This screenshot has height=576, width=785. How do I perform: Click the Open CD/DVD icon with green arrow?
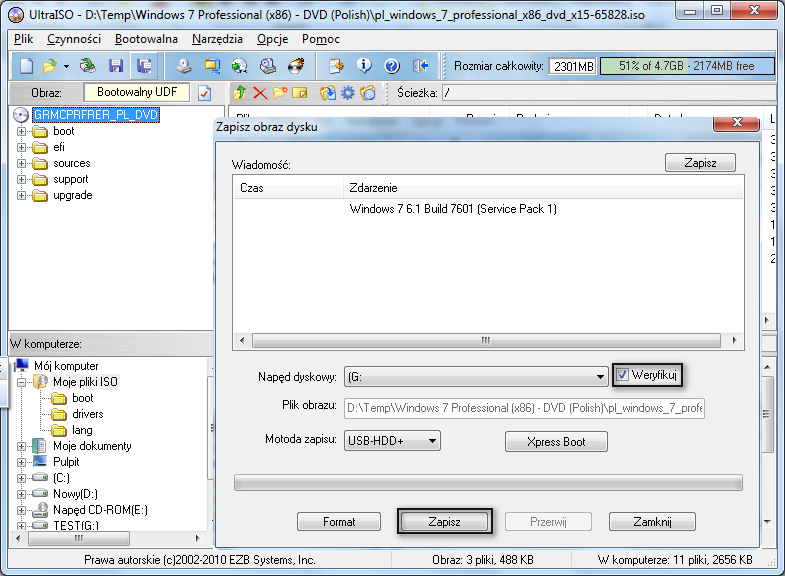(x=88, y=66)
